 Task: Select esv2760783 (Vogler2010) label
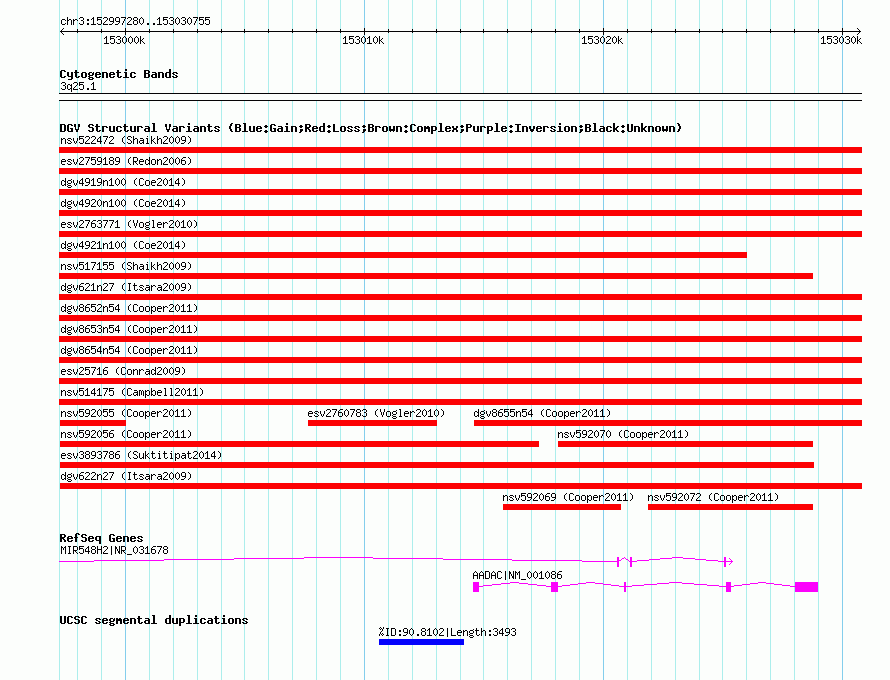[376, 413]
